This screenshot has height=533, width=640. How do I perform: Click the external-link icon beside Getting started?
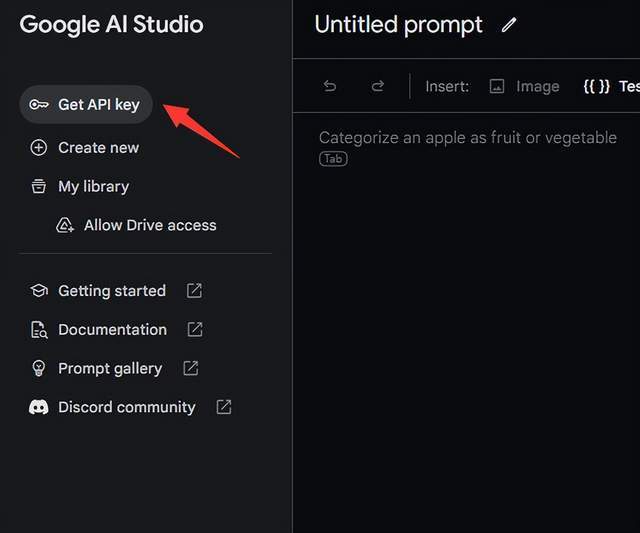tap(194, 291)
